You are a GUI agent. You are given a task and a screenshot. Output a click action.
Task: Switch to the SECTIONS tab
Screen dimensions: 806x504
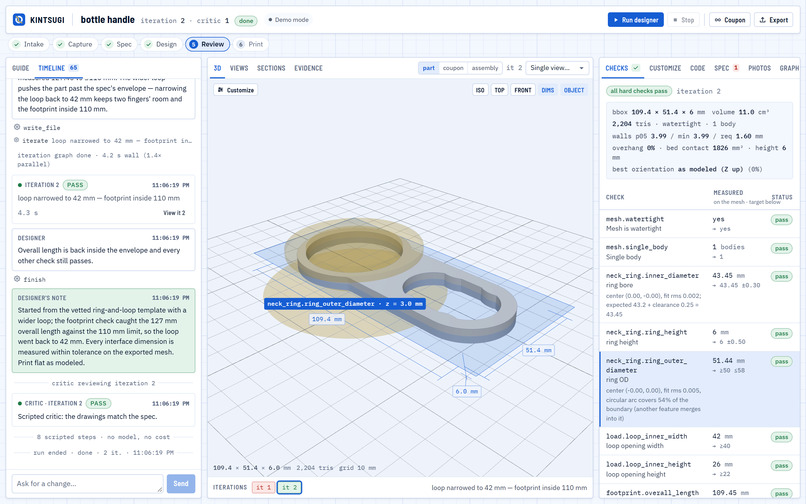click(271, 68)
